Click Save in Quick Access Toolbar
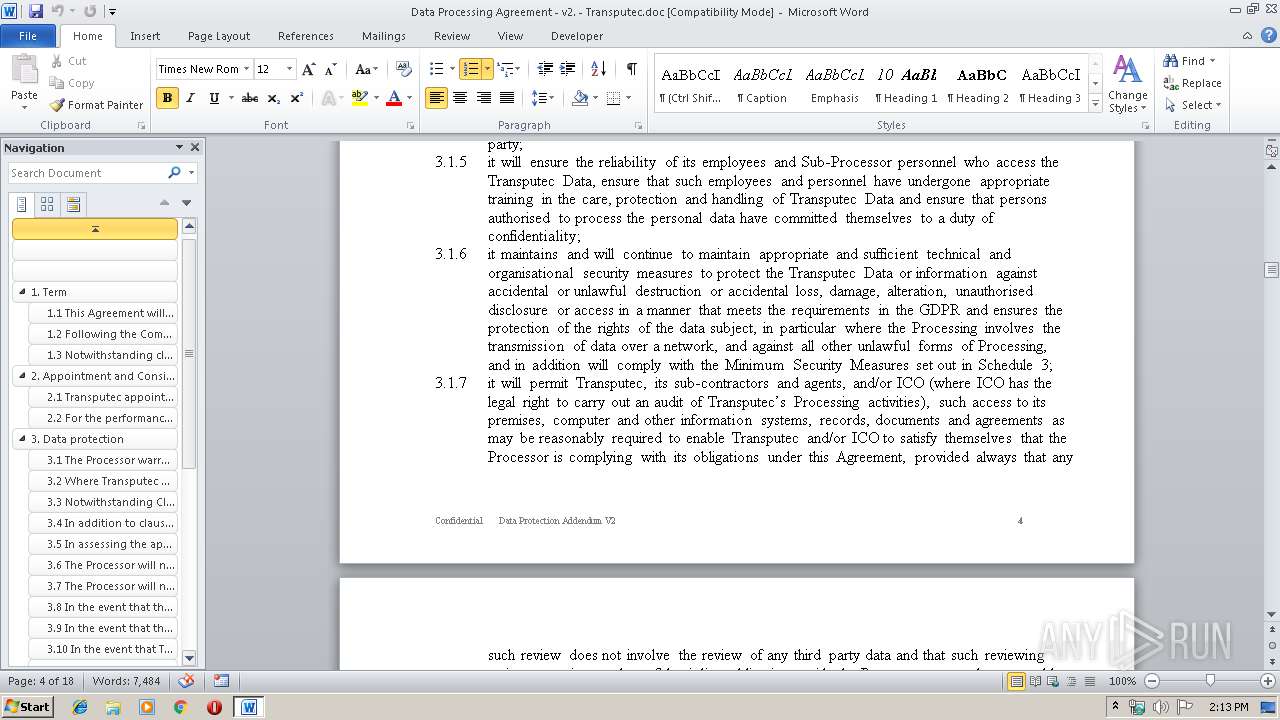Image resolution: width=1280 pixels, height=720 pixels. pyautogui.click(x=36, y=11)
